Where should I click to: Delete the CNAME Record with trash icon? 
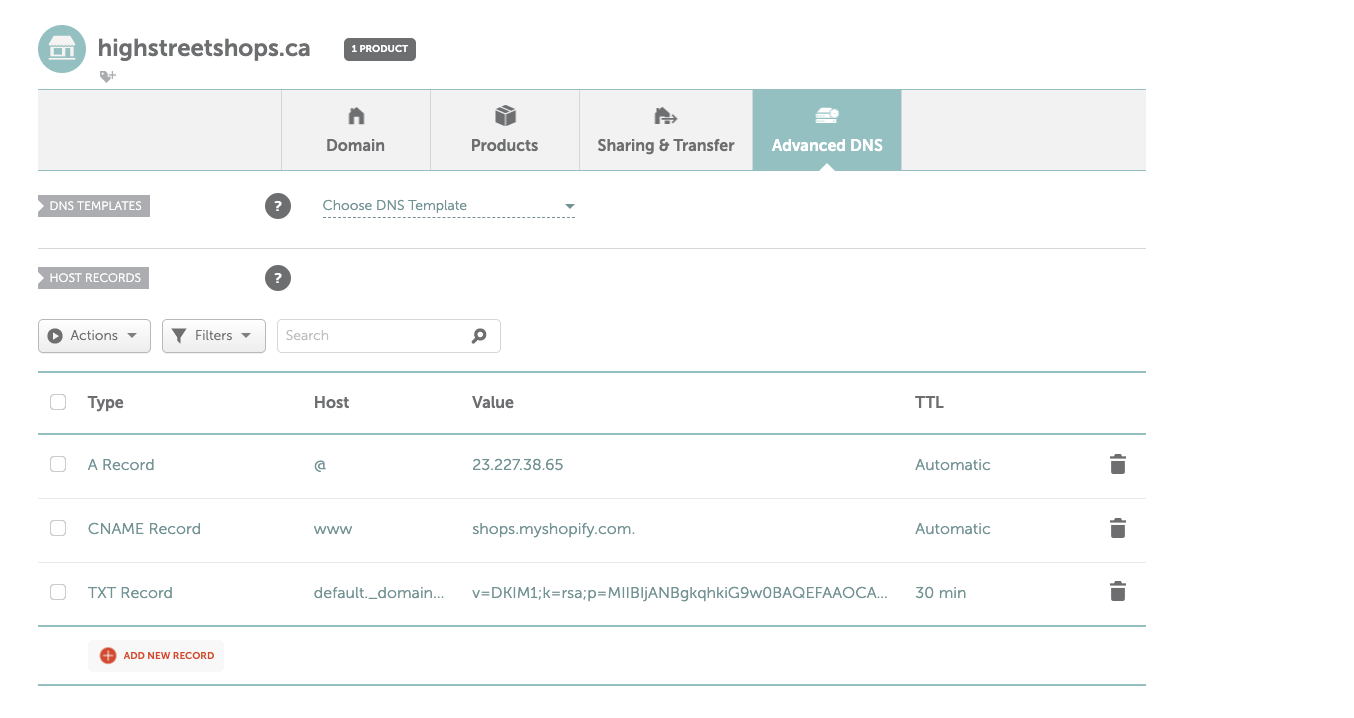(x=1117, y=529)
